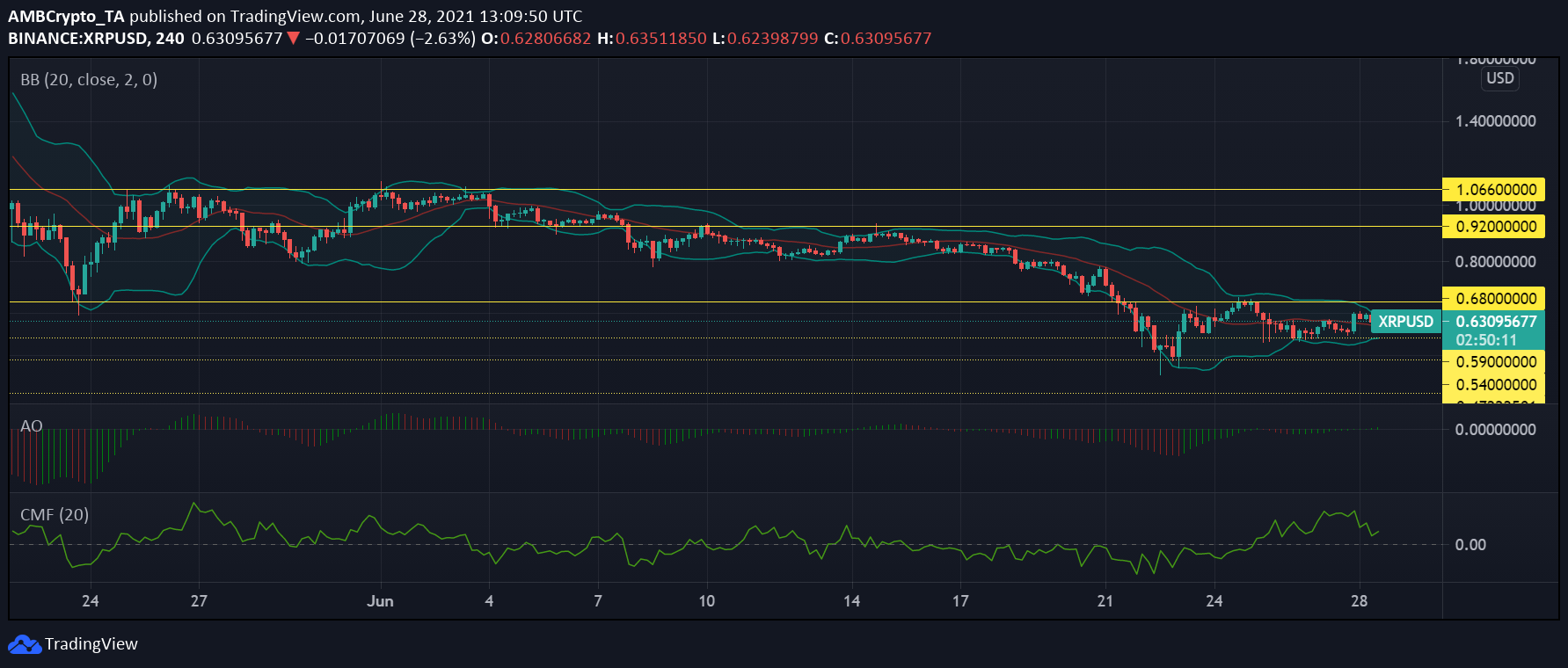The width and height of the screenshot is (1568, 668).
Task: Click the CMF 0.00 axis value
Action: tap(1470, 545)
